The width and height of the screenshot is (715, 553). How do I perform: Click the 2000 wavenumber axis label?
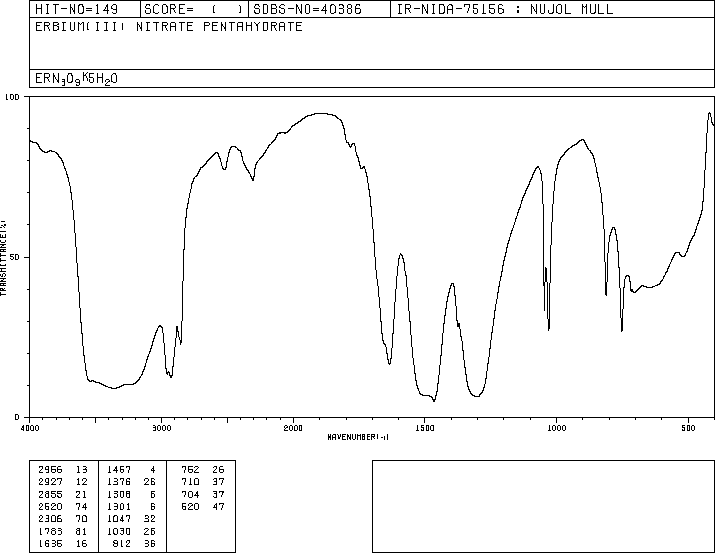click(293, 428)
